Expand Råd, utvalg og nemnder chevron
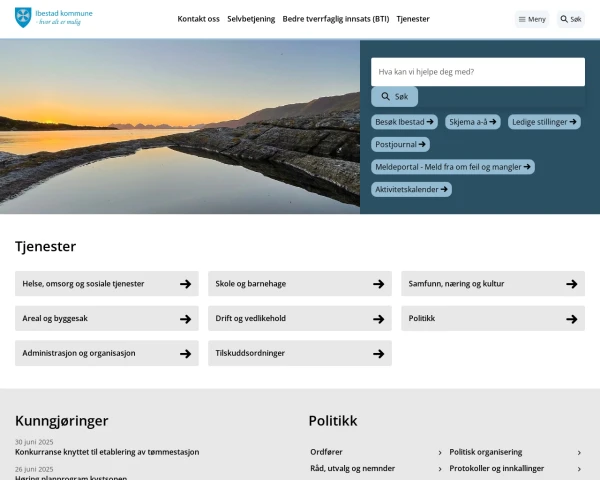 point(440,469)
